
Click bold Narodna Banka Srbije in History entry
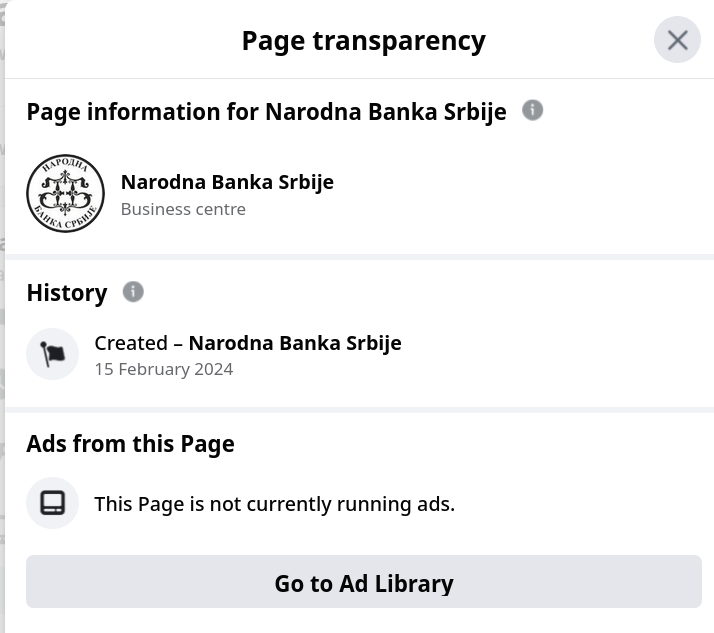tap(295, 343)
